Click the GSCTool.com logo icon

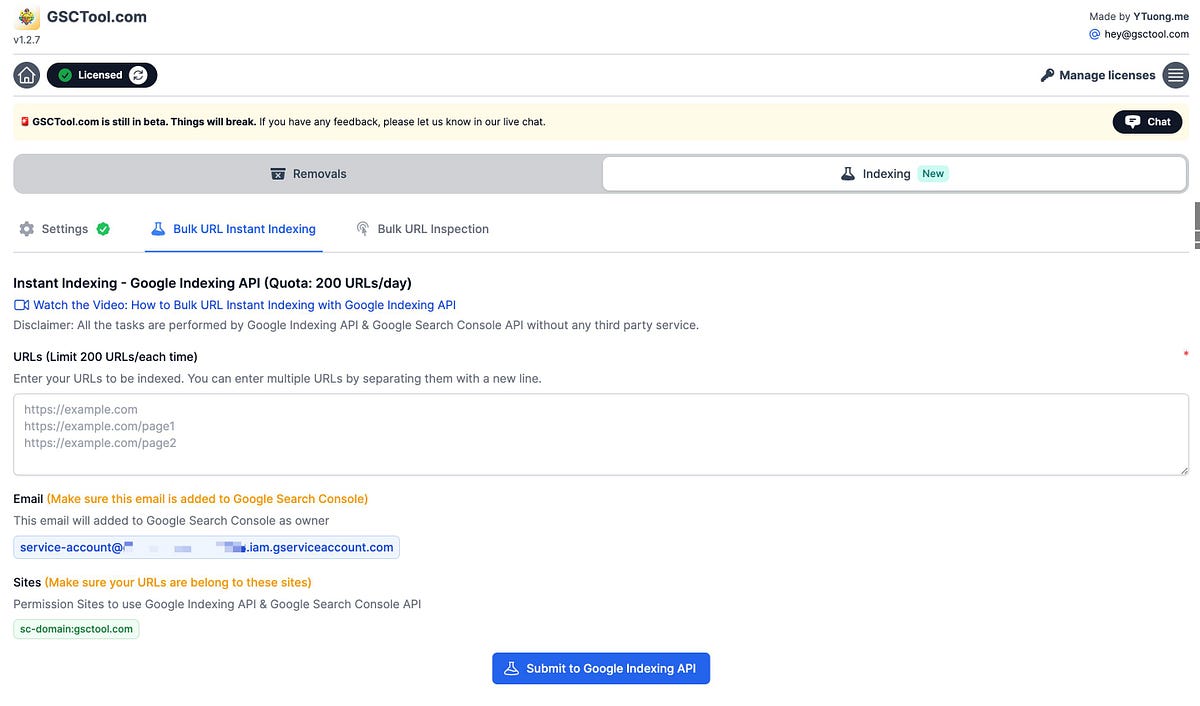coord(27,17)
